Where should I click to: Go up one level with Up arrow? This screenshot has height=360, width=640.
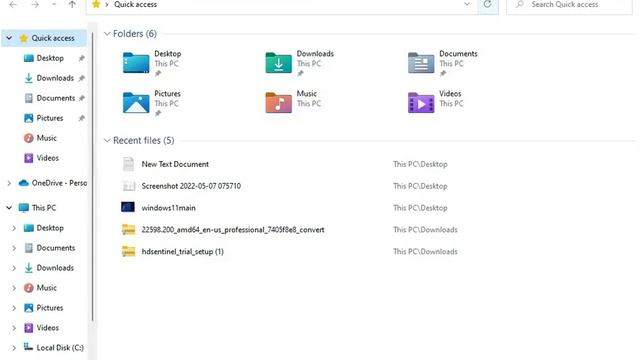[72, 4]
